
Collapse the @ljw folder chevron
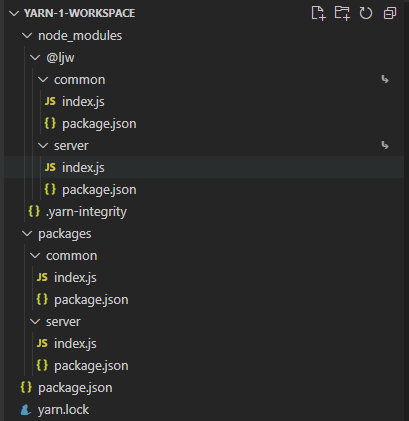tap(35, 57)
